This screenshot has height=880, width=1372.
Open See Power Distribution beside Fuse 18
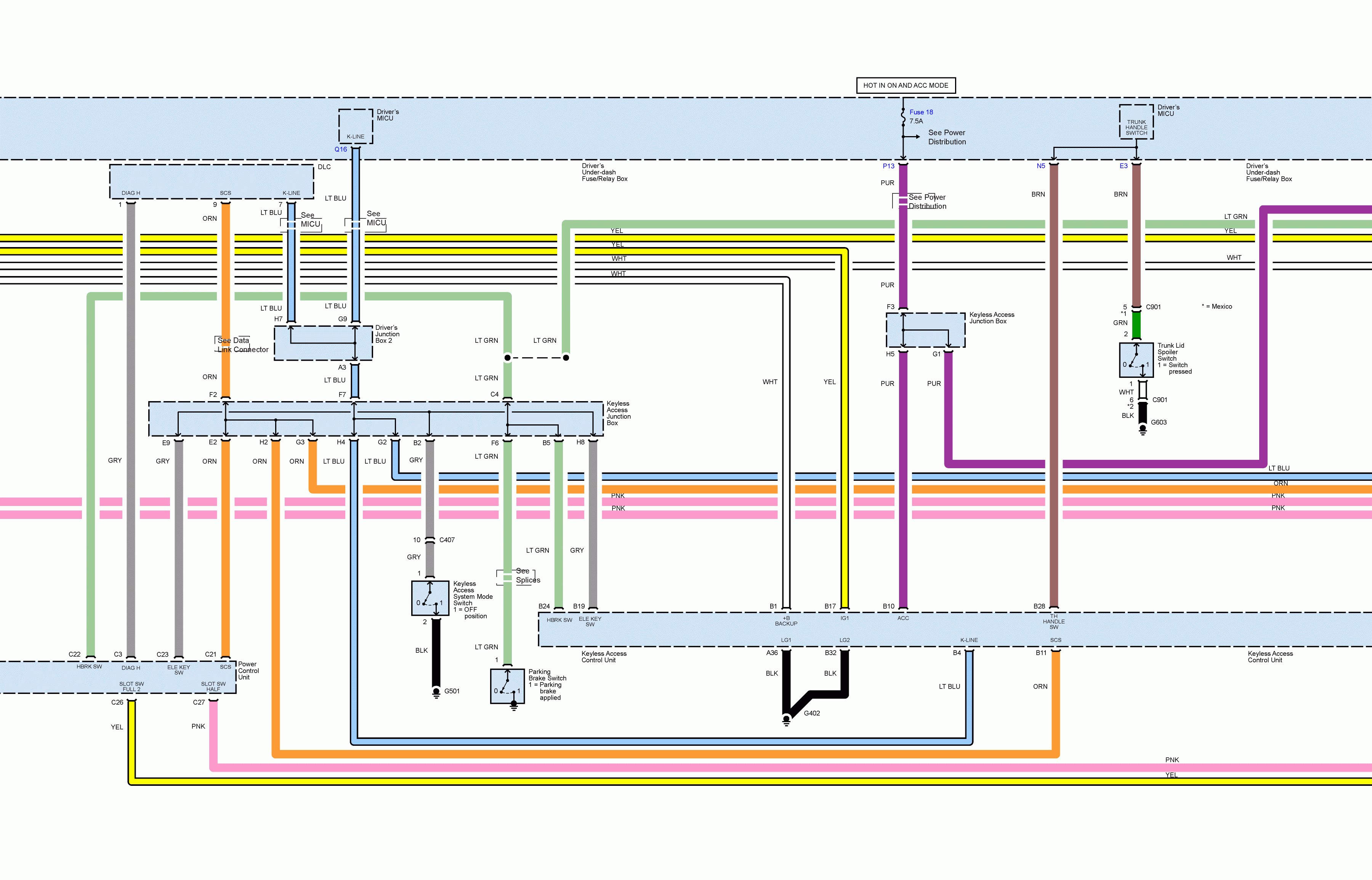tap(946, 137)
